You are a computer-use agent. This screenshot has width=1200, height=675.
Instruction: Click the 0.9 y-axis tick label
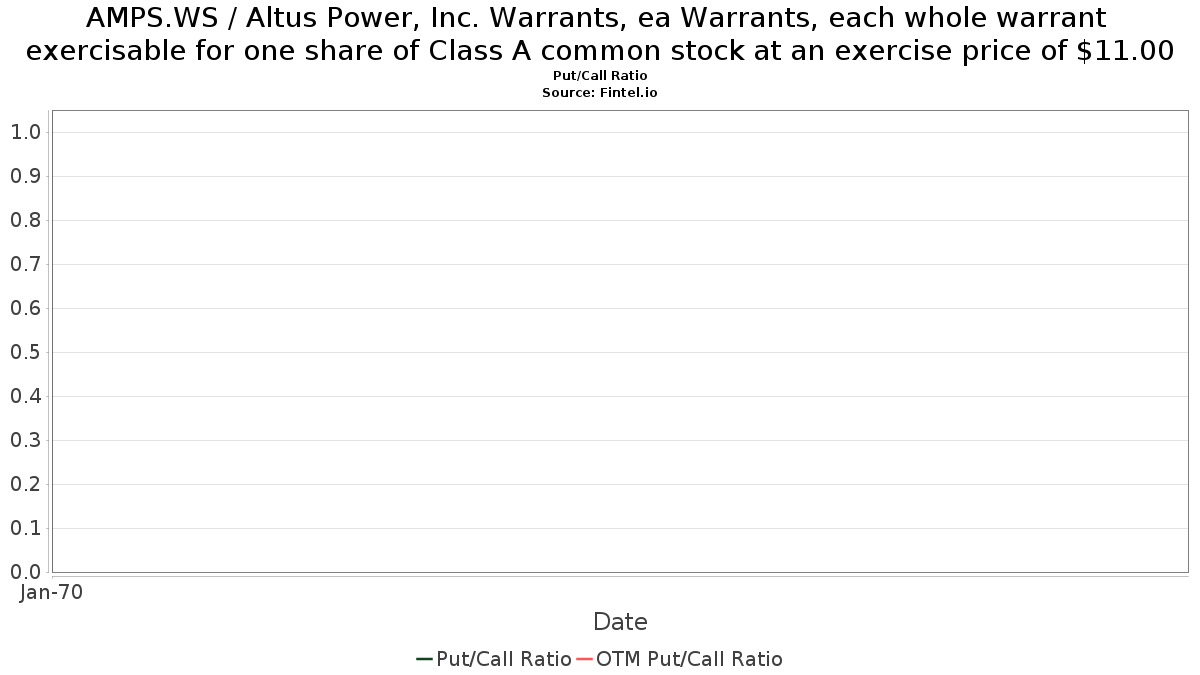(x=25, y=176)
